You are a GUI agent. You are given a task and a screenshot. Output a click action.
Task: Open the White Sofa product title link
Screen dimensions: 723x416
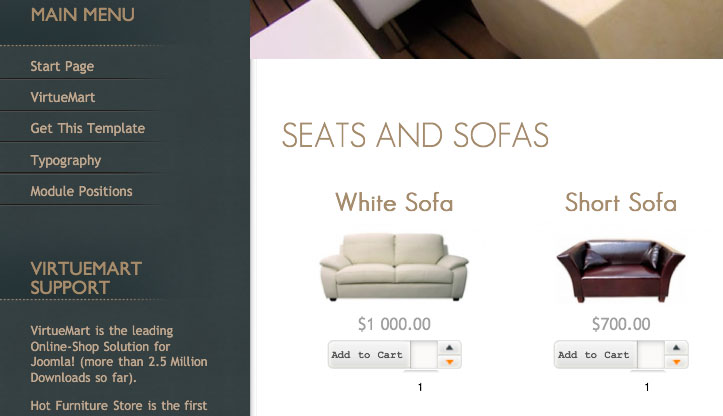tap(394, 202)
